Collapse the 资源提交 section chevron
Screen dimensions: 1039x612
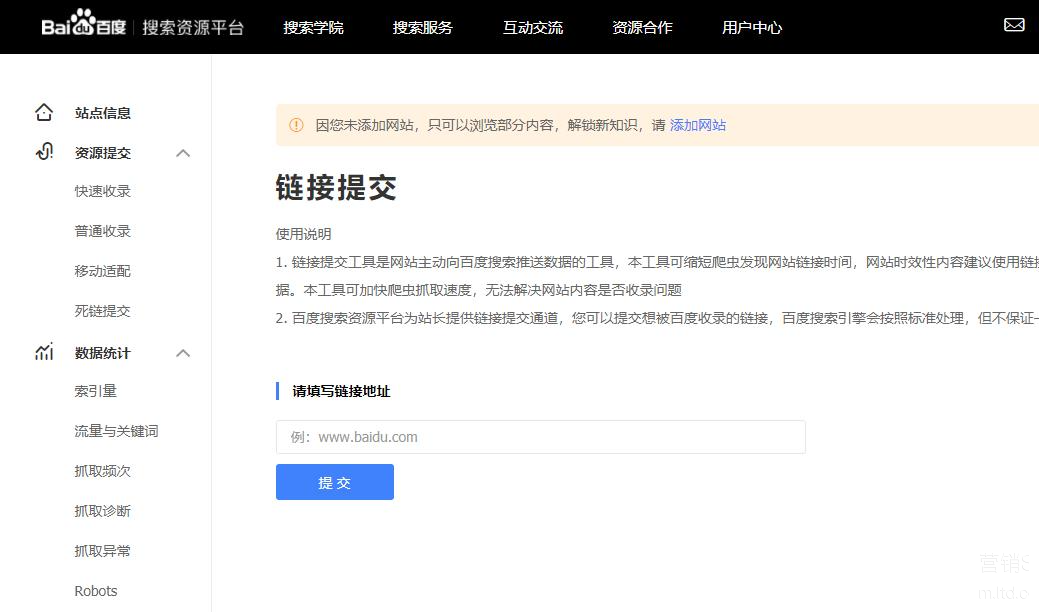pyautogui.click(x=183, y=153)
